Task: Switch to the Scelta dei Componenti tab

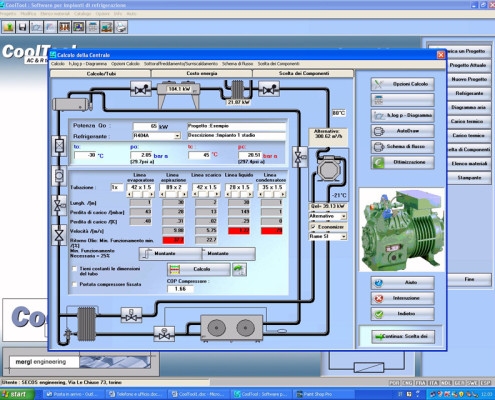Action: point(303,73)
